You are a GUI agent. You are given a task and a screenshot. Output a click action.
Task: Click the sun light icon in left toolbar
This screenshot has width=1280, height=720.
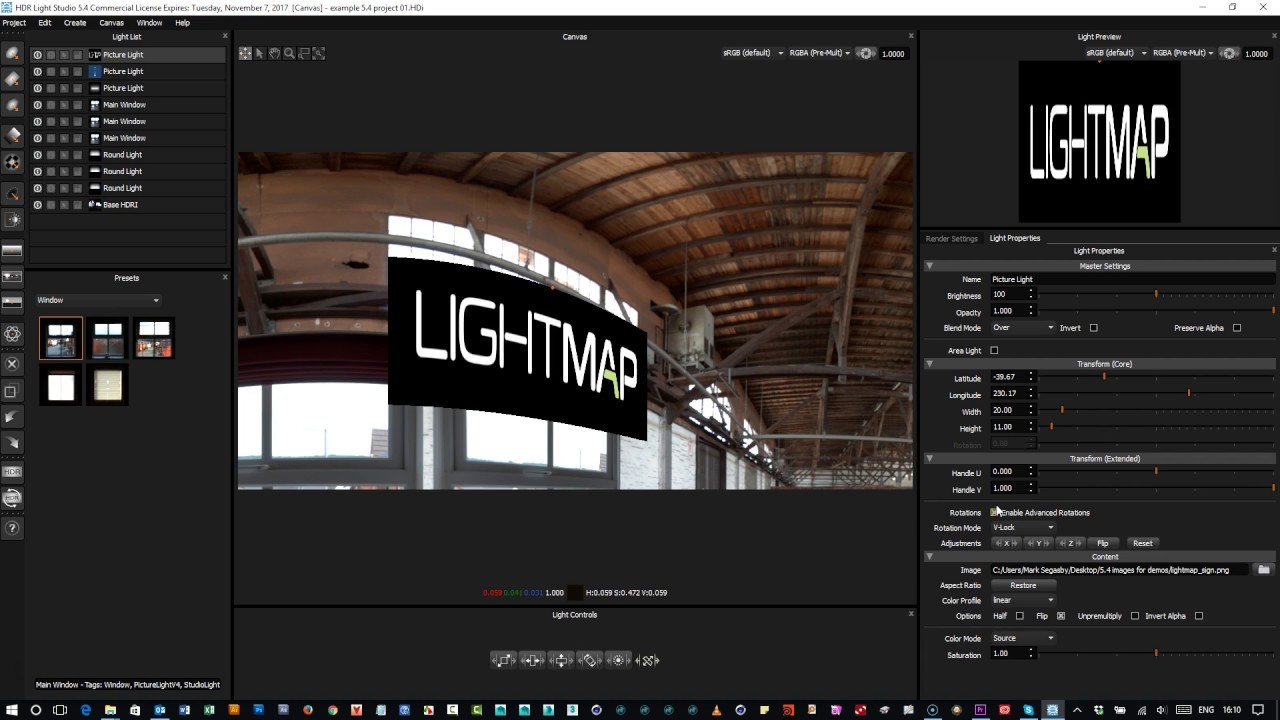click(13, 219)
